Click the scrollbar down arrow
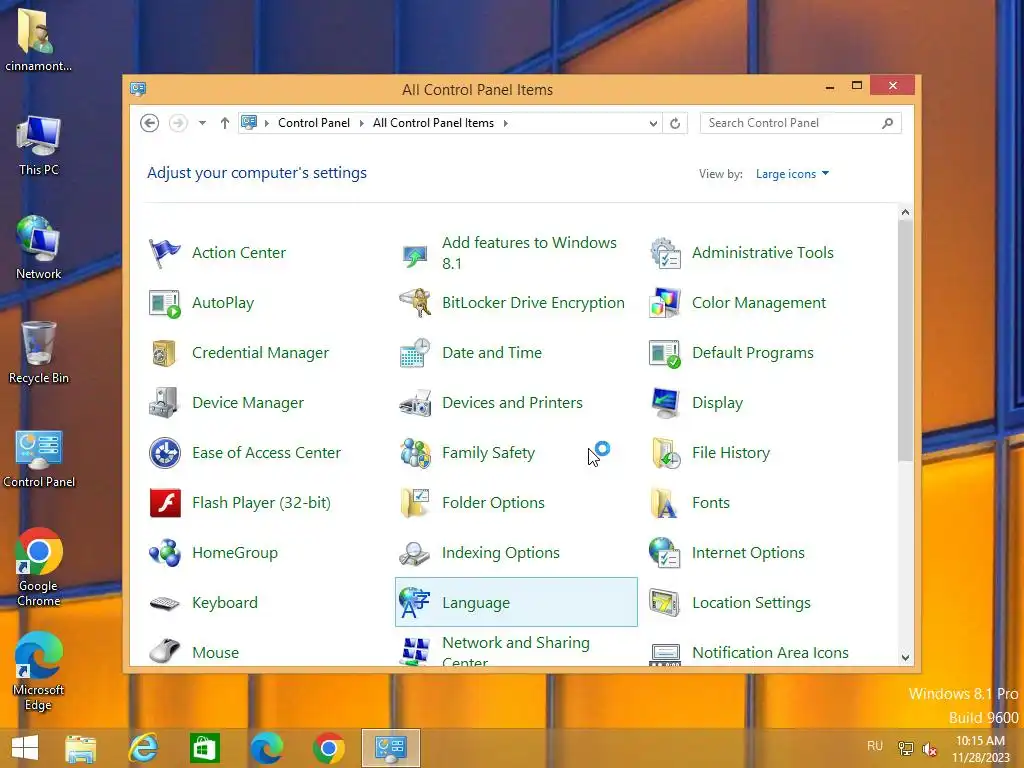 [x=905, y=658]
